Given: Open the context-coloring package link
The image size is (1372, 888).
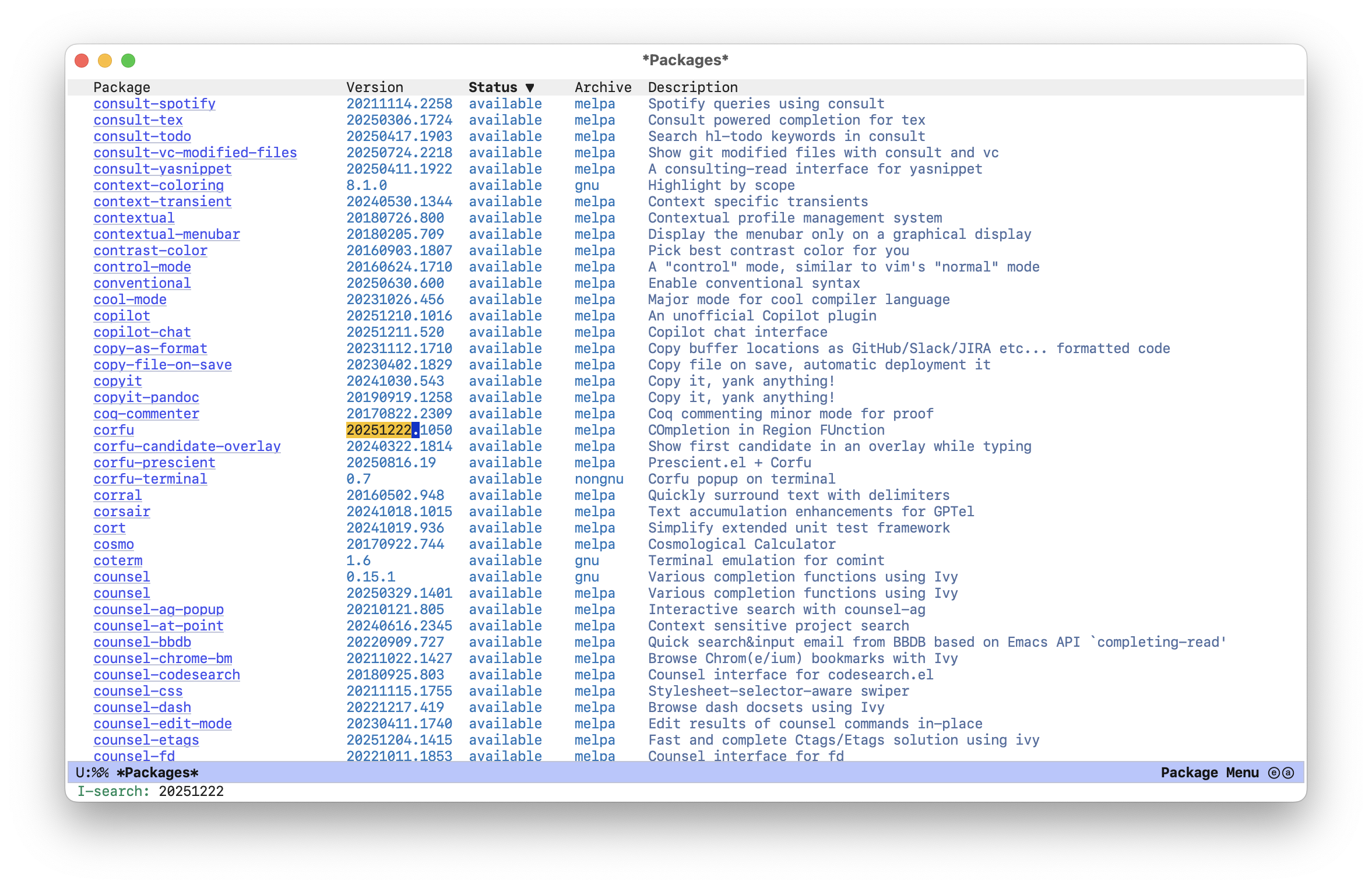Looking at the screenshot, I should (x=159, y=185).
